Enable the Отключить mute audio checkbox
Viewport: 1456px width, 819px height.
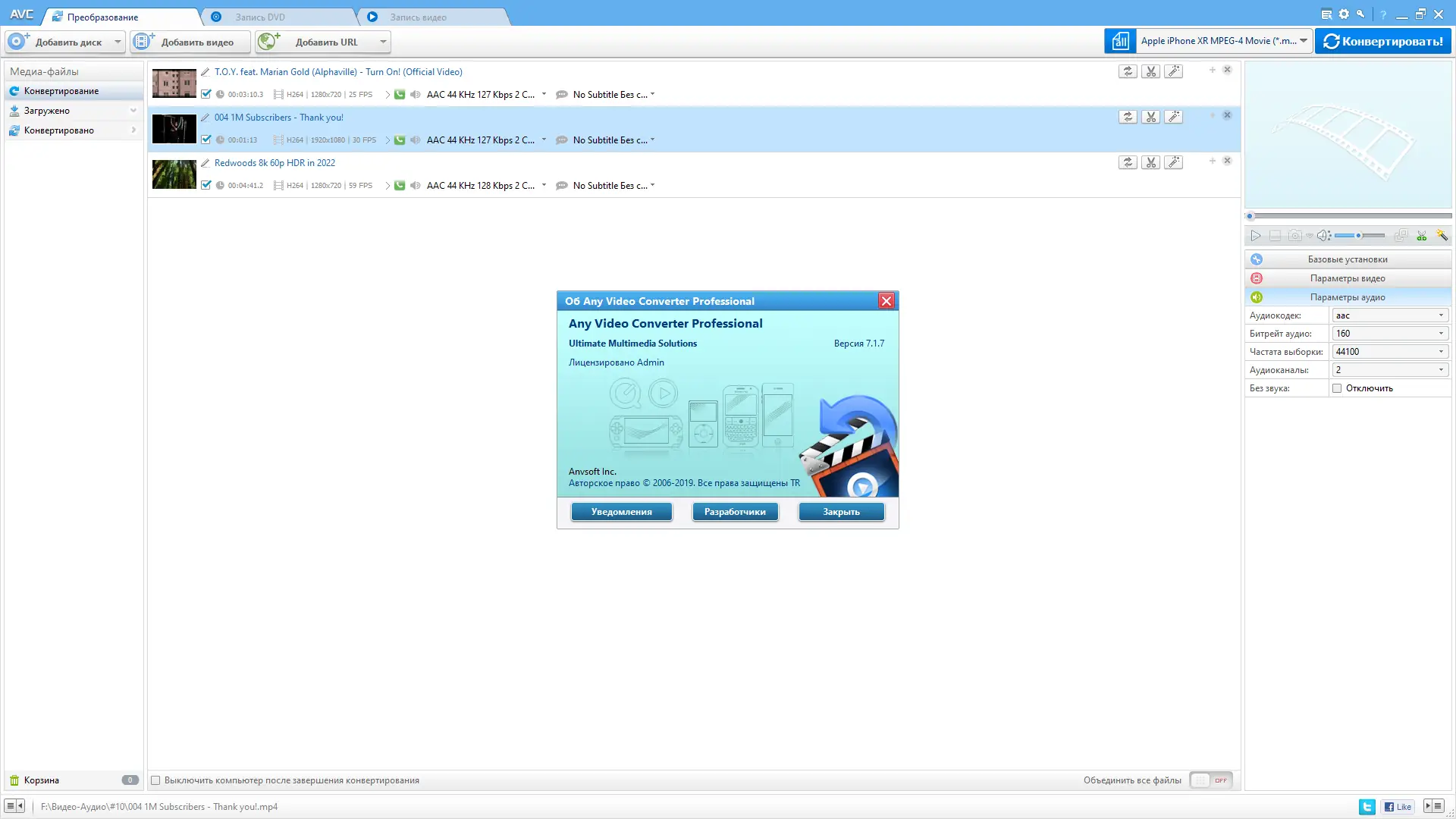pyautogui.click(x=1337, y=388)
